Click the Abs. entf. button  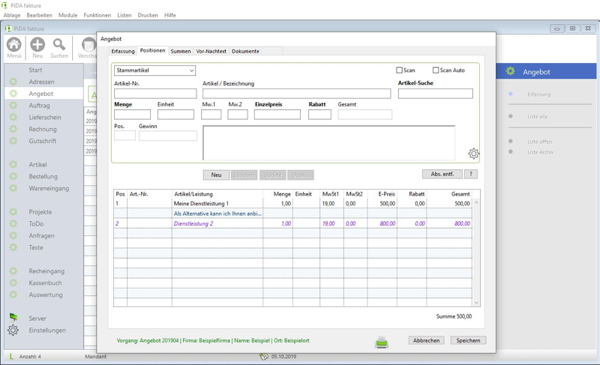coord(442,174)
